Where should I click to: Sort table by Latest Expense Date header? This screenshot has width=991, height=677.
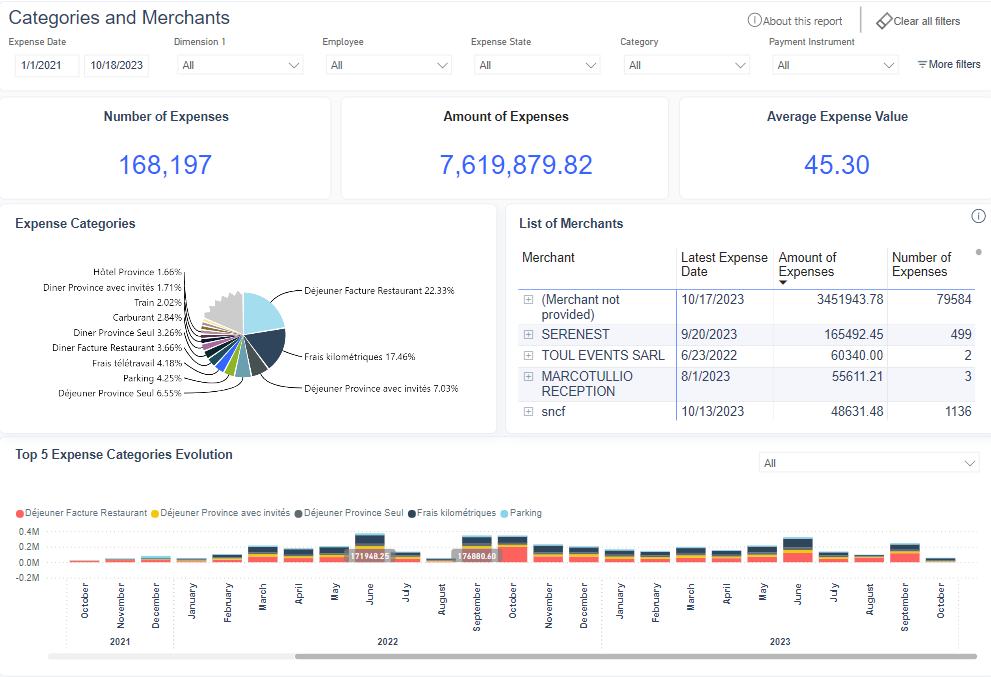click(x=724, y=264)
